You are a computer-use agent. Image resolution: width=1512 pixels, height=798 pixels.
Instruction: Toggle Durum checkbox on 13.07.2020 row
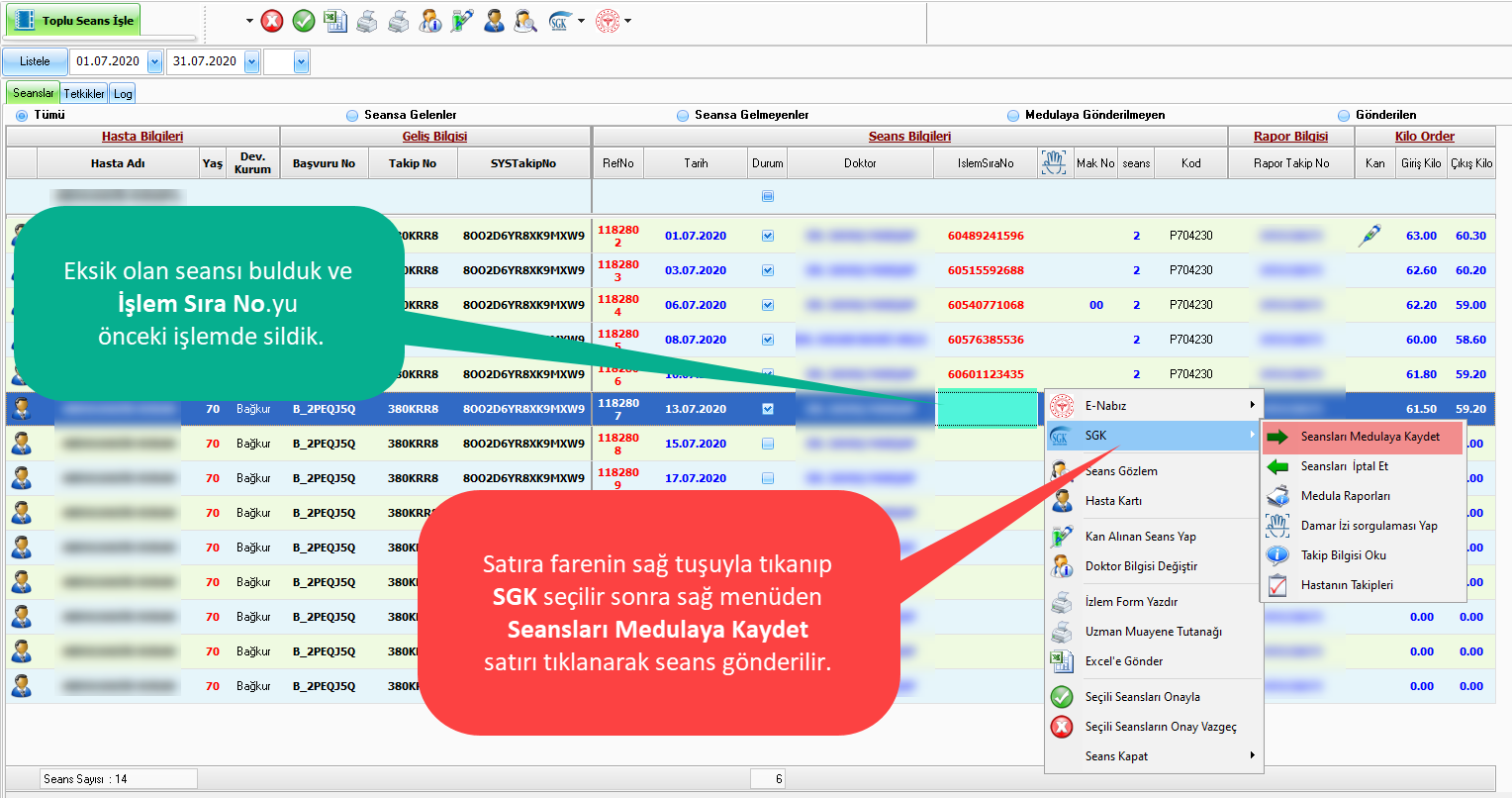768,409
